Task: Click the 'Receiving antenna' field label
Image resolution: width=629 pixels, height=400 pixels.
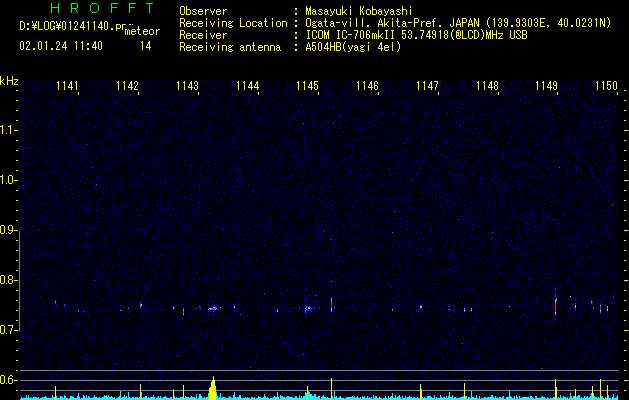Action: pyautogui.click(x=230, y=47)
